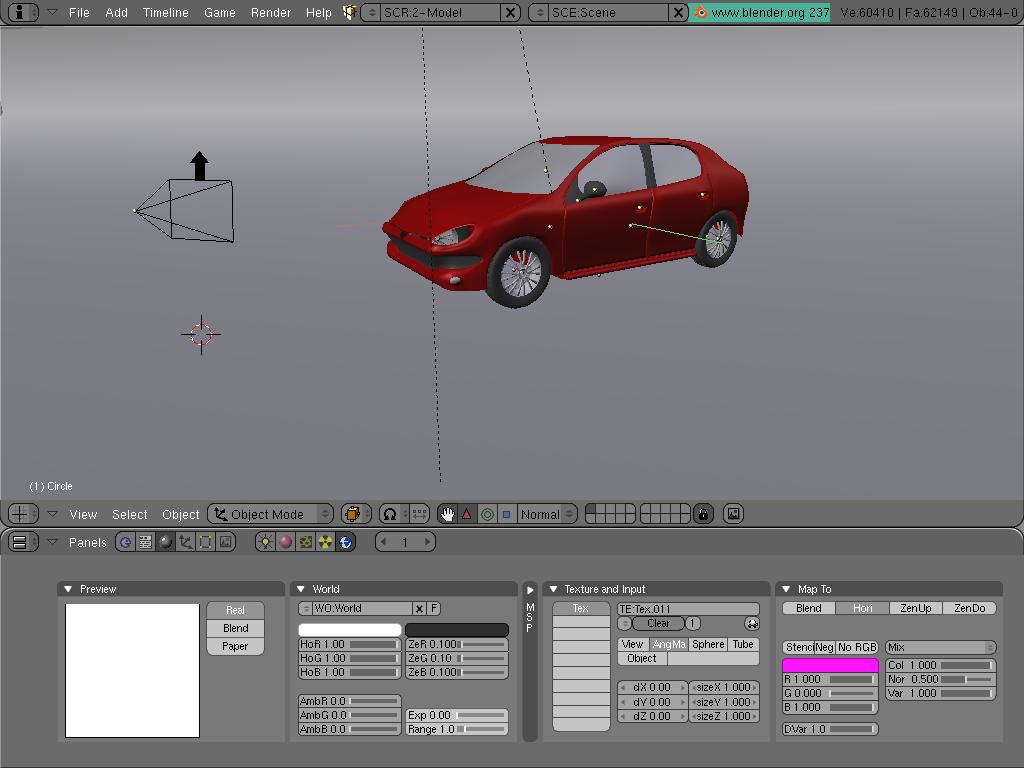Screen dimensions: 1024x768
Task: Open the Normal orientation dropdown
Action: pos(547,514)
